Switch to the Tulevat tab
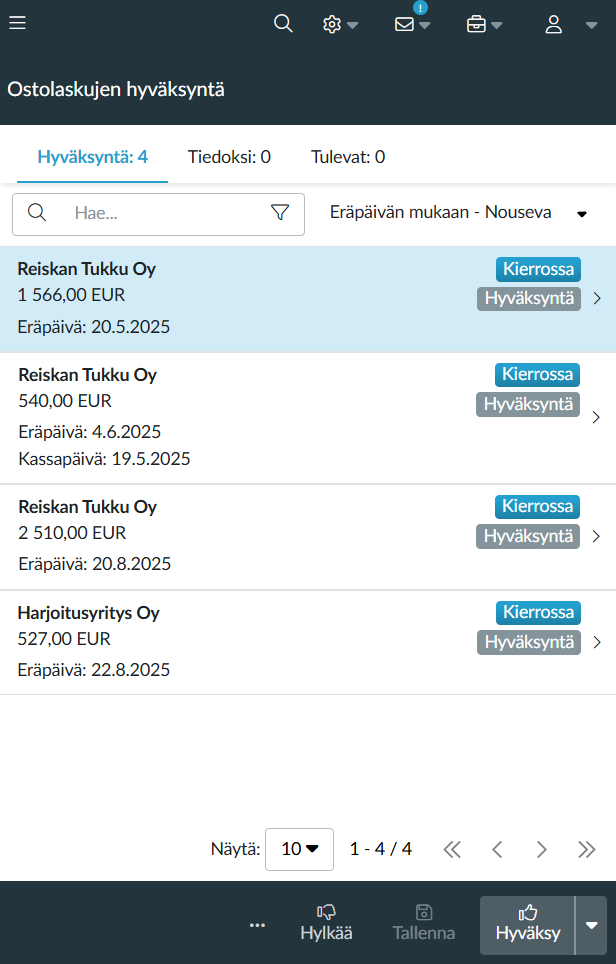616x964 pixels. click(x=348, y=156)
